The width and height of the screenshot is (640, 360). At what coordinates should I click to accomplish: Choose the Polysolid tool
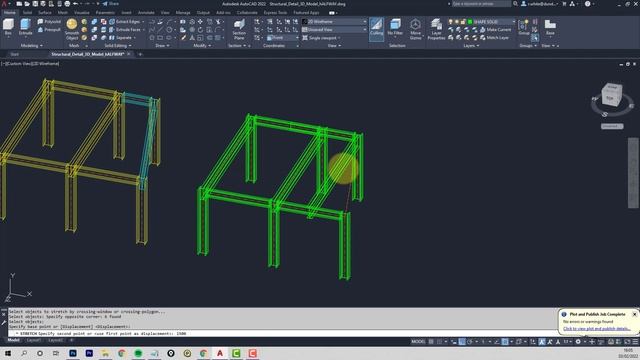click(x=49, y=22)
